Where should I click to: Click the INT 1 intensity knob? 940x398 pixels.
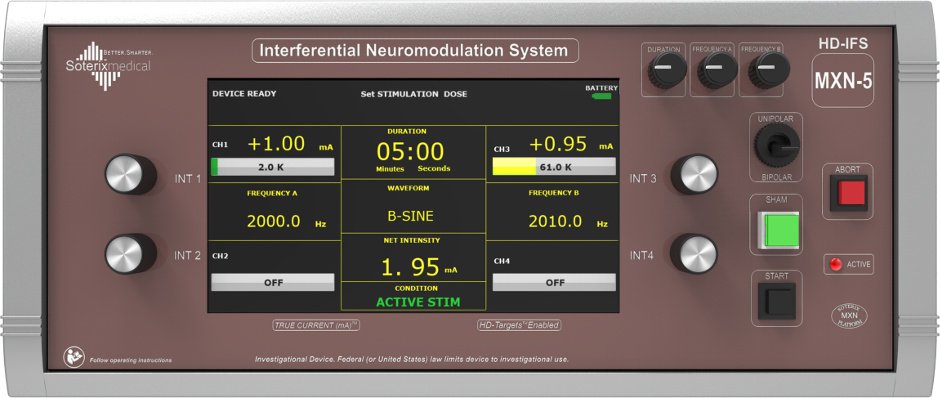(x=130, y=174)
